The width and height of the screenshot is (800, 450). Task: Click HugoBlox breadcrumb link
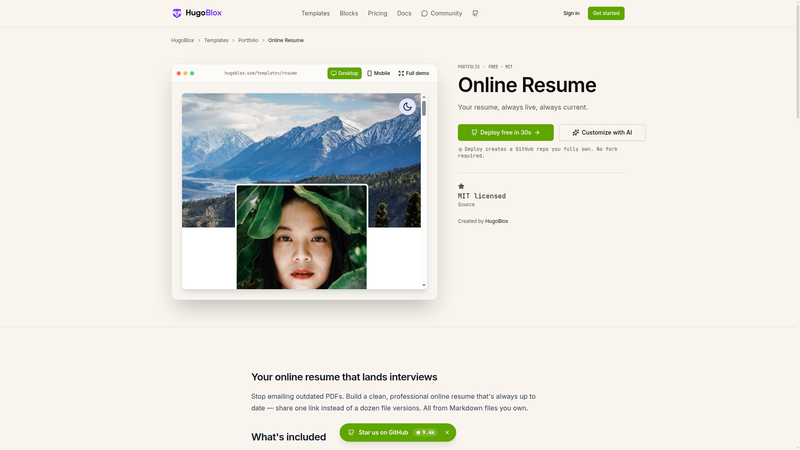click(x=182, y=40)
